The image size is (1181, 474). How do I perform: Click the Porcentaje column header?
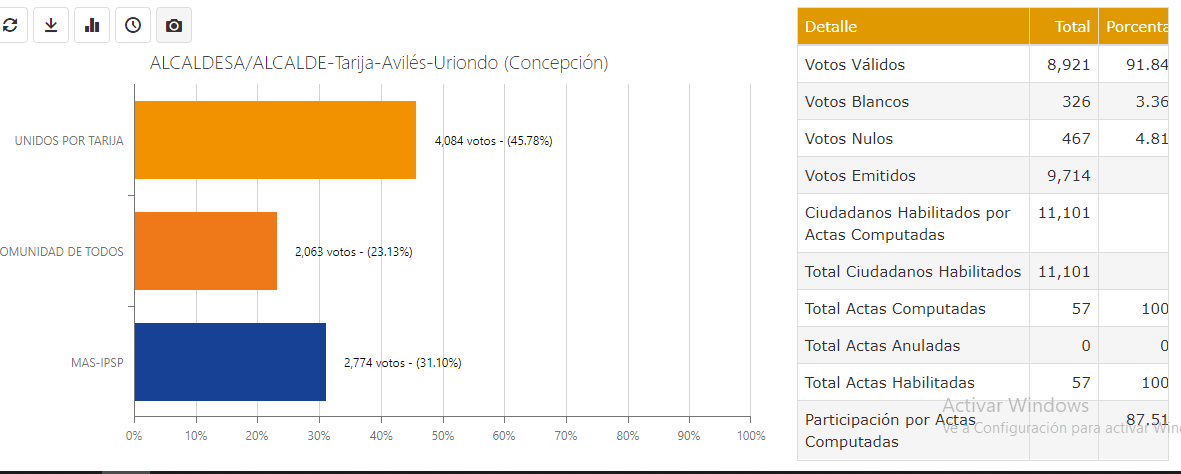coord(1137,27)
